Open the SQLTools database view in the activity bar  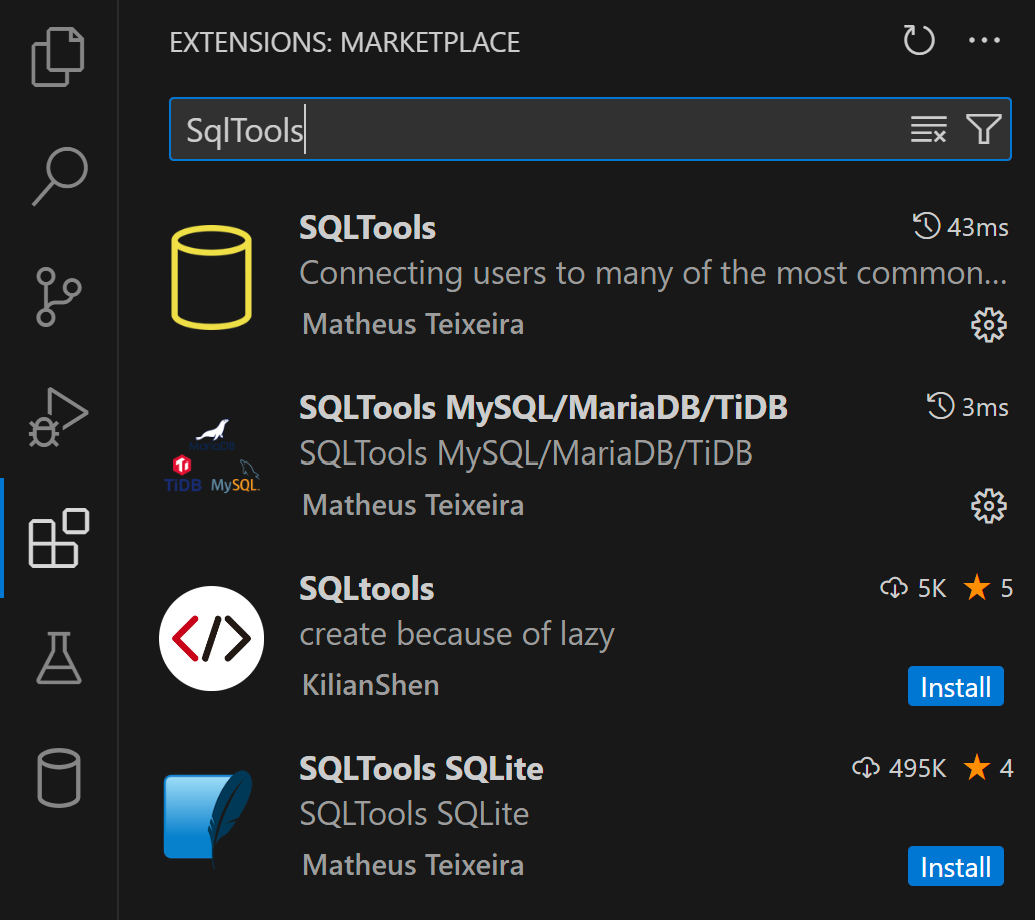pos(59,777)
